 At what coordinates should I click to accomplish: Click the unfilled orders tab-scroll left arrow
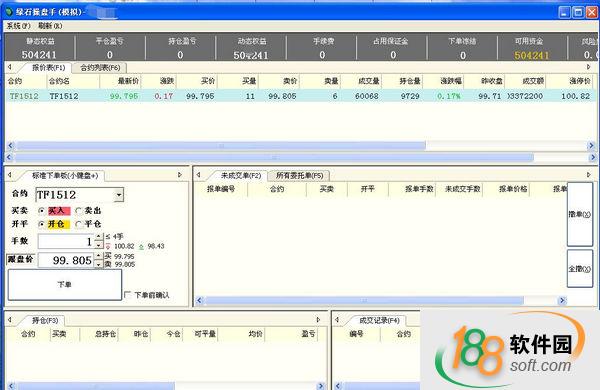pyautogui.click(x=199, y=175)
